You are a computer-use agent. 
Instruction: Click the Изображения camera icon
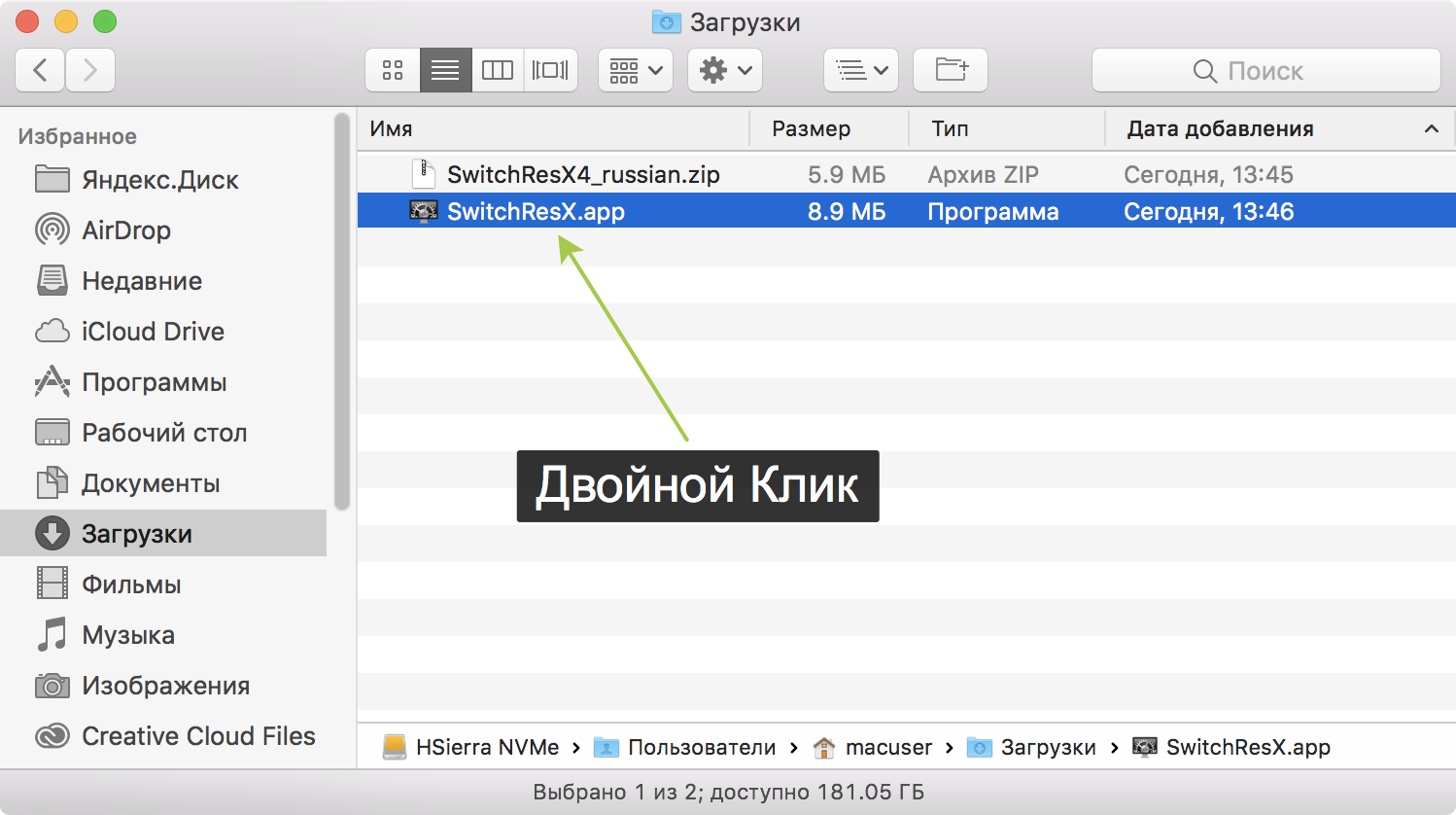click(x=52, y=686)
